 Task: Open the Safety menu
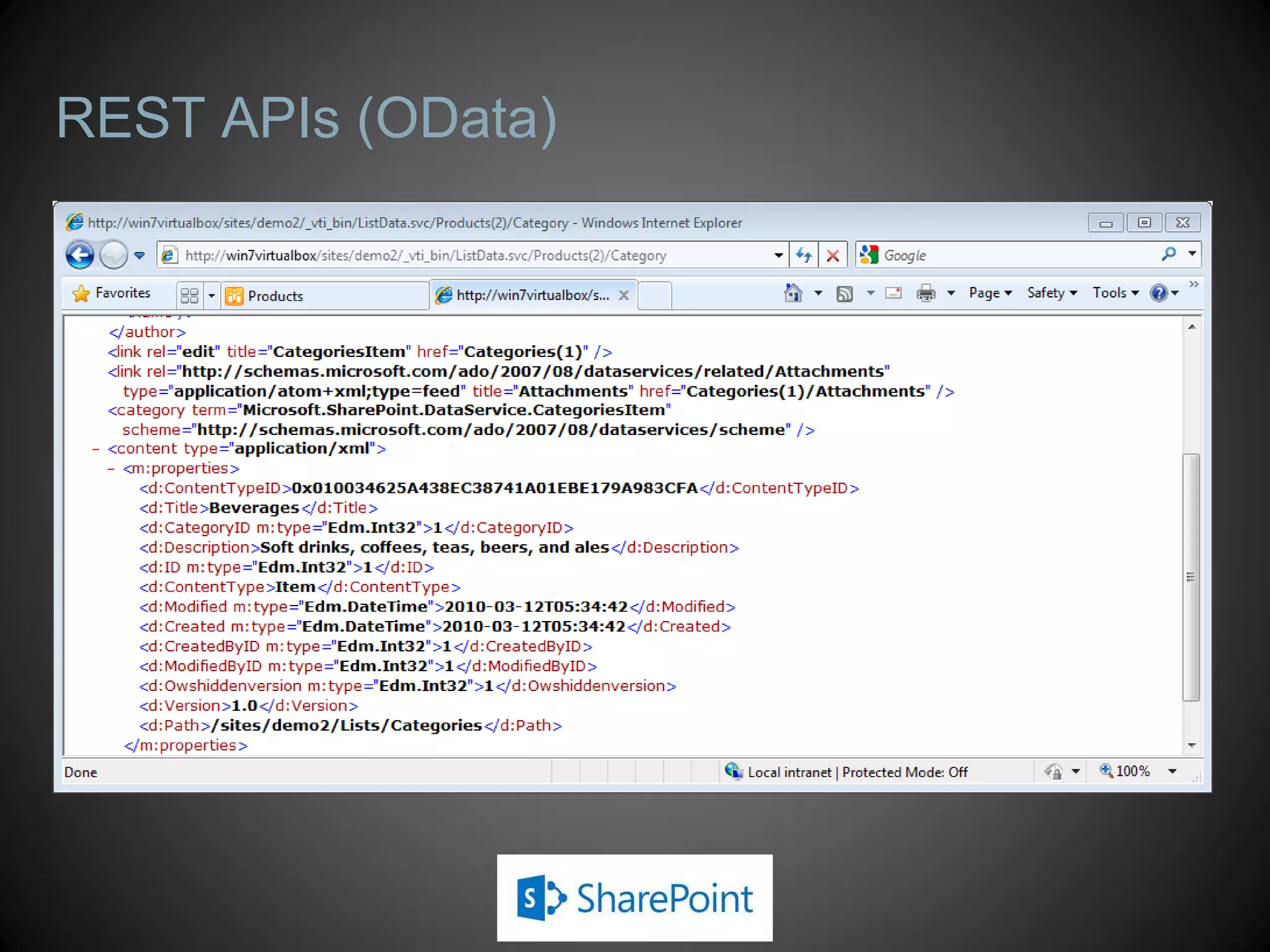(1052, 293)
